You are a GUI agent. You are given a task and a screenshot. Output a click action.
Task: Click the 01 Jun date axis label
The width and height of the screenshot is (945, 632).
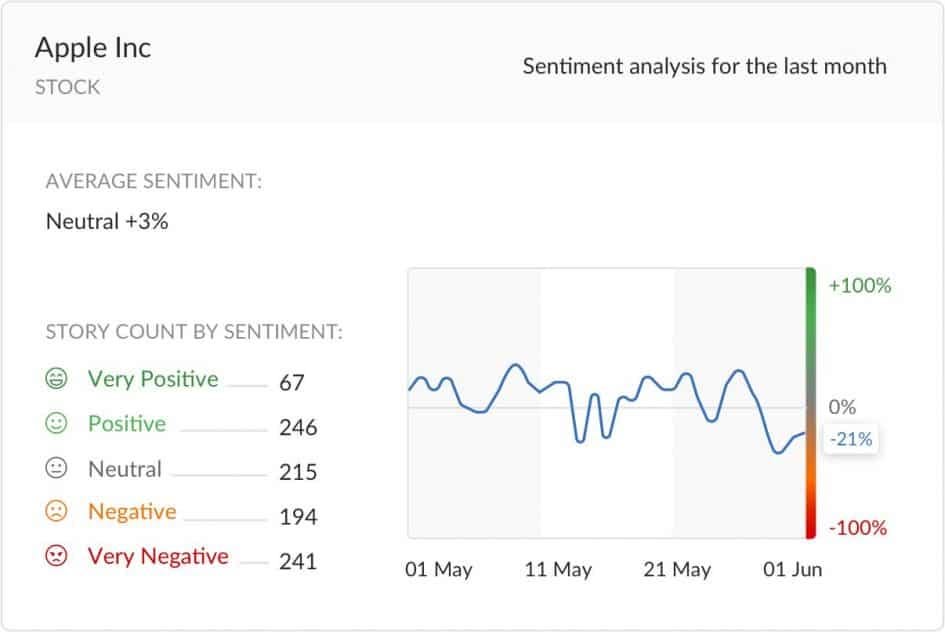click(793, 569)
